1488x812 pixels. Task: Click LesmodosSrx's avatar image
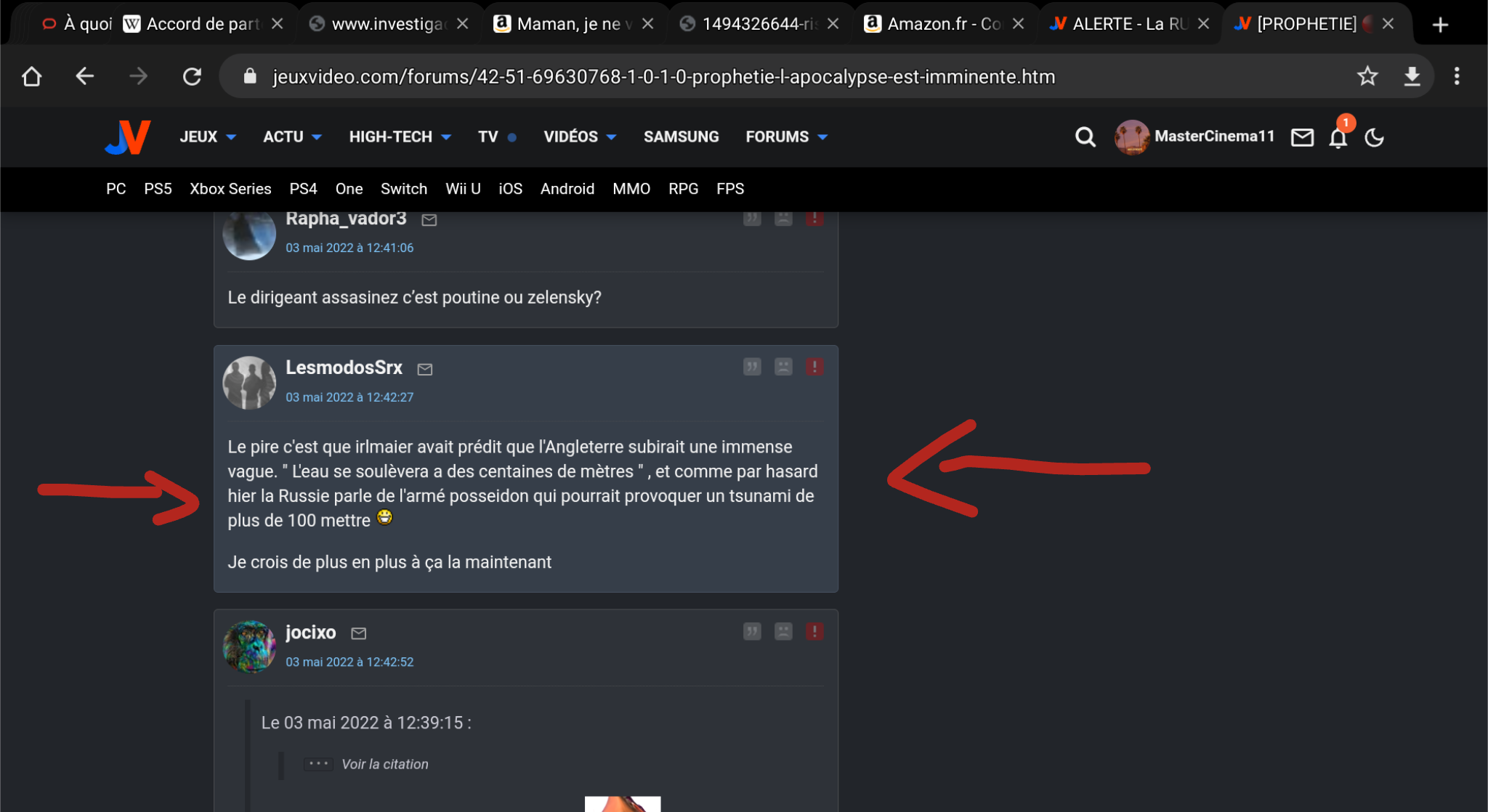(x=249, y=383)
